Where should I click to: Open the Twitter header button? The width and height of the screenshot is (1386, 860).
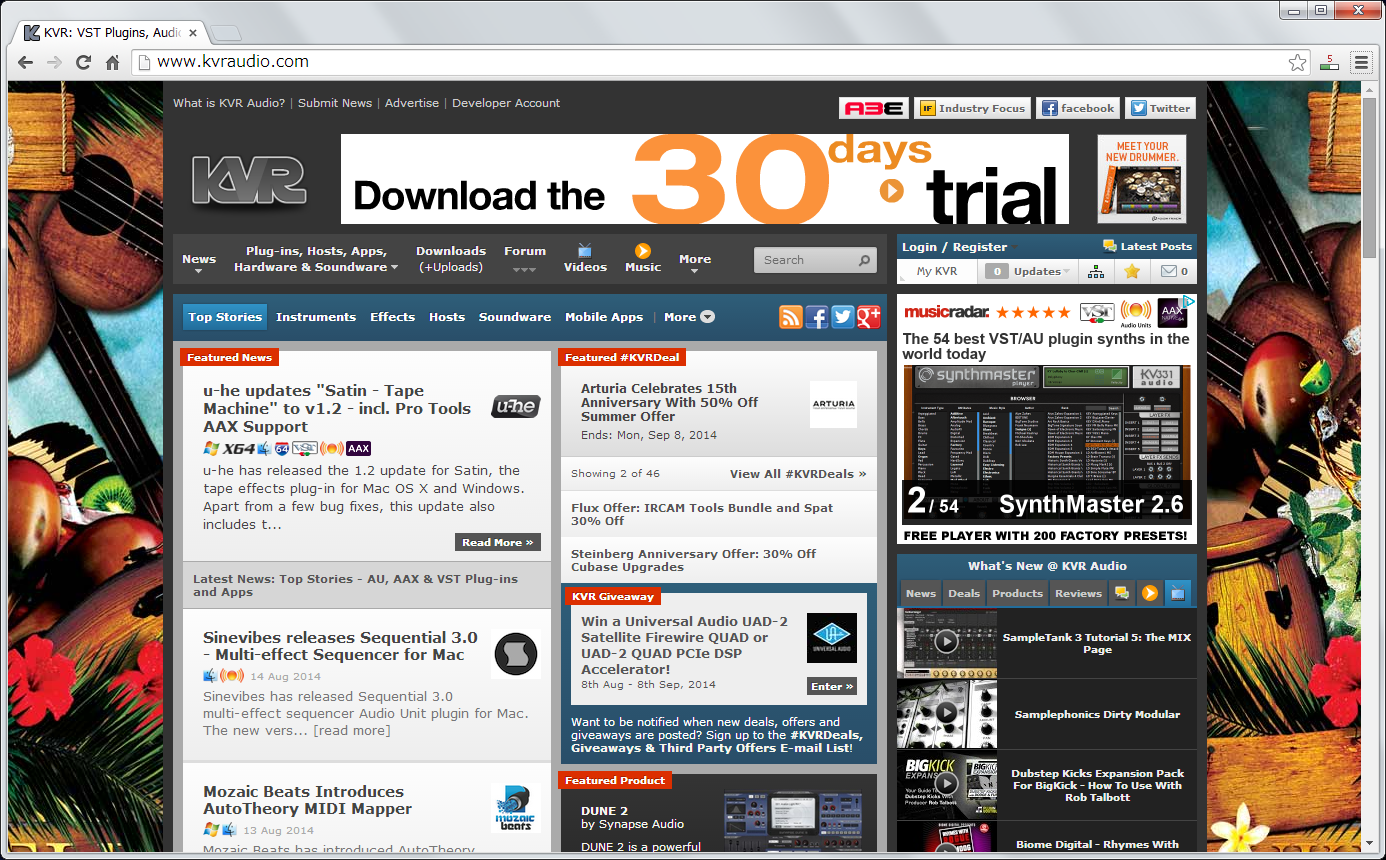[1160, 108]
